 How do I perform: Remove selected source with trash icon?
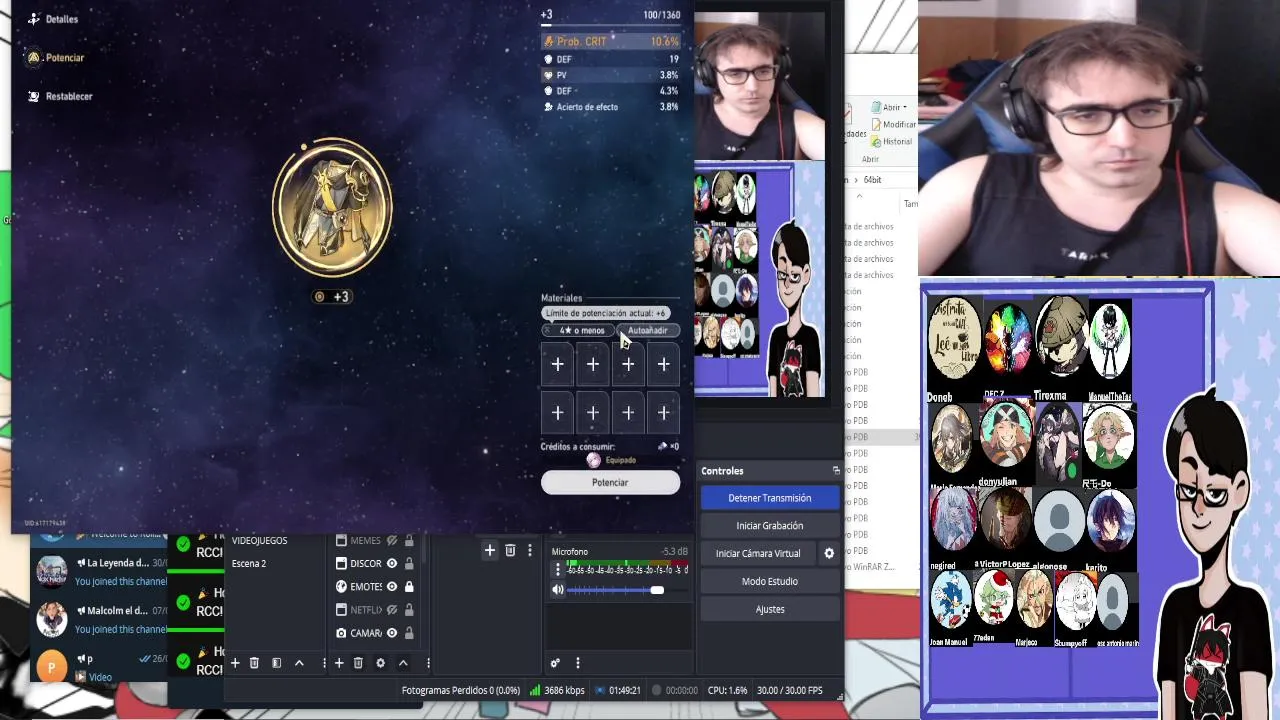(358, 663)
